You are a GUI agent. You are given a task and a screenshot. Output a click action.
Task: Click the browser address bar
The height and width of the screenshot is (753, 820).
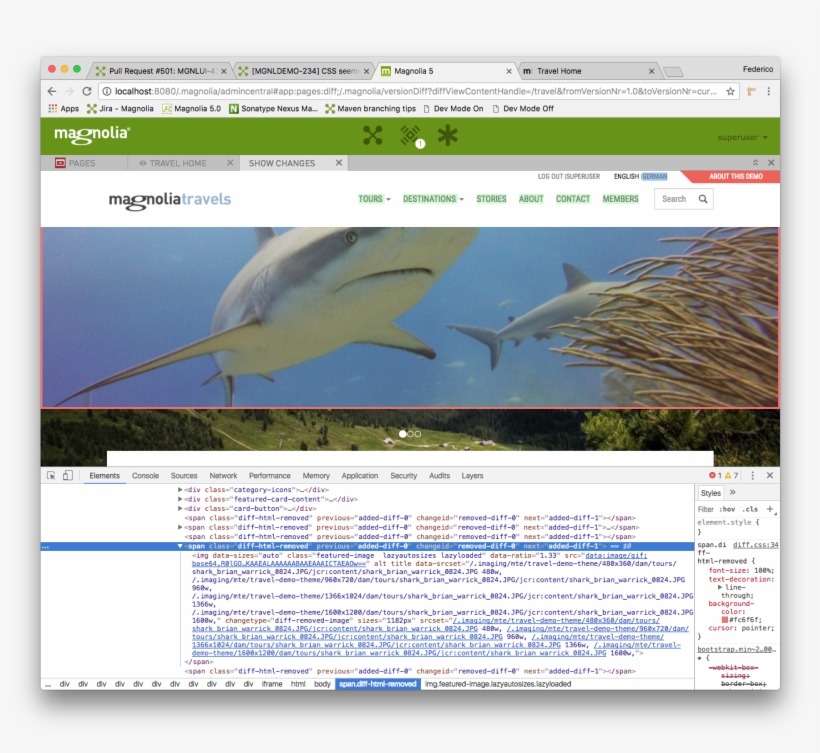pyautogui.click(x=400, y=91)
